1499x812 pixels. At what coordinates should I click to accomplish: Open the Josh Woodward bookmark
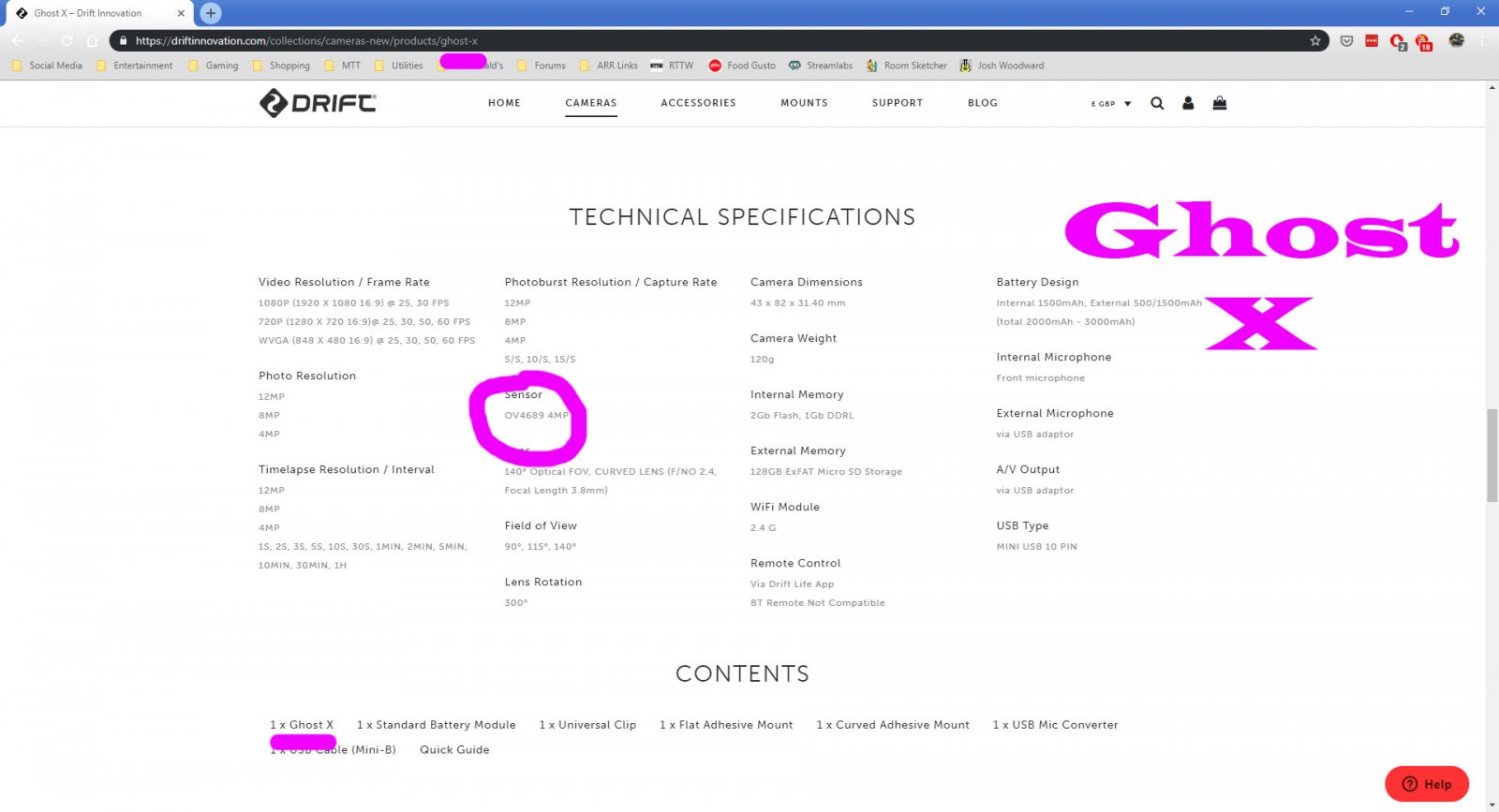[1002, 66]
